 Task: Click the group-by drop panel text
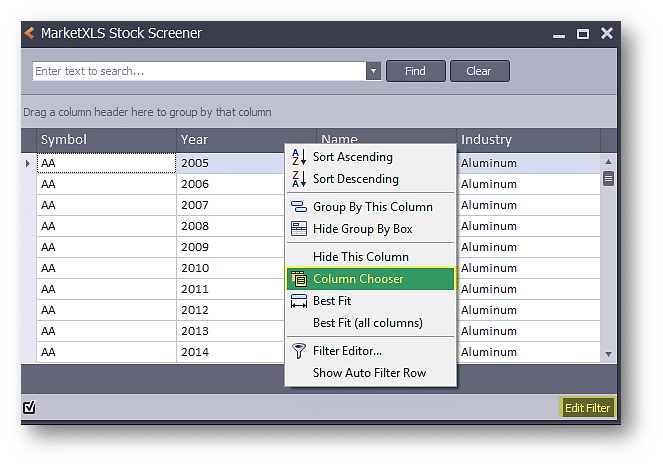point(147,113)
